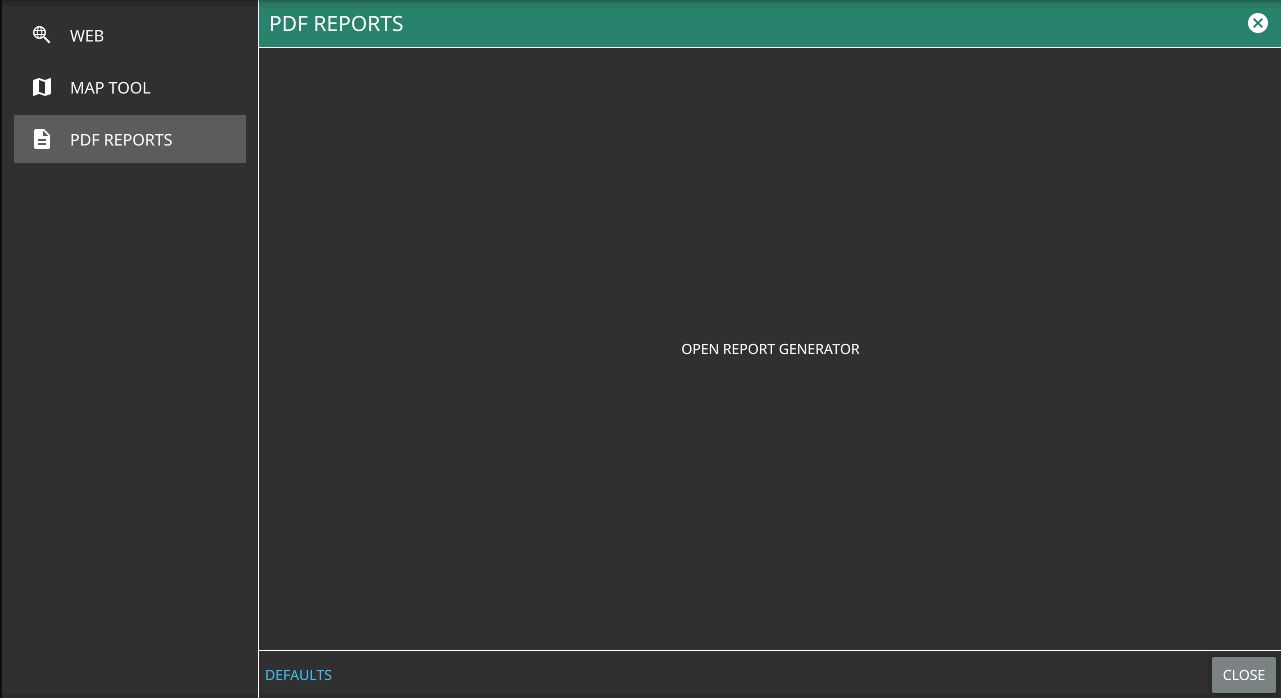
Task: Click the globe search icon beside WEB
Action: pyautogui.click(x=41, y=35)
